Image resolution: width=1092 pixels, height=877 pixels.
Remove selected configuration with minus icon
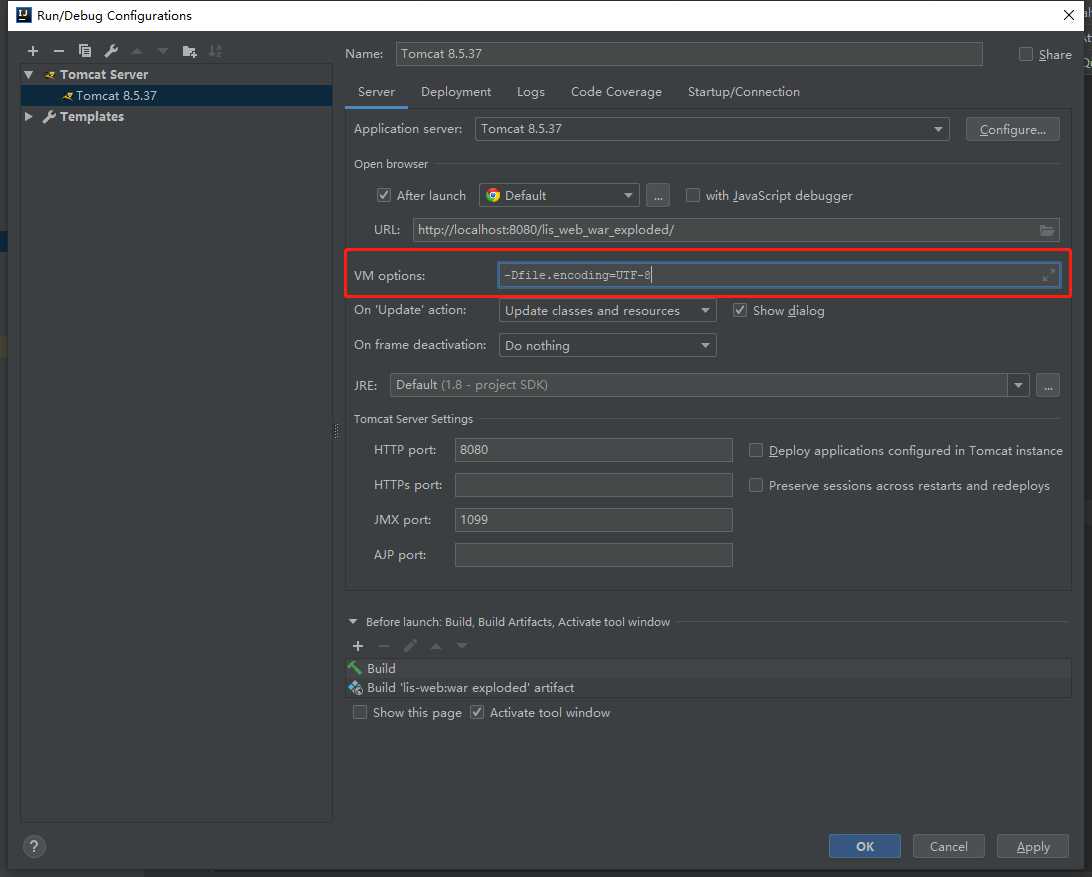pyautogui.click(x=58, y=51)
